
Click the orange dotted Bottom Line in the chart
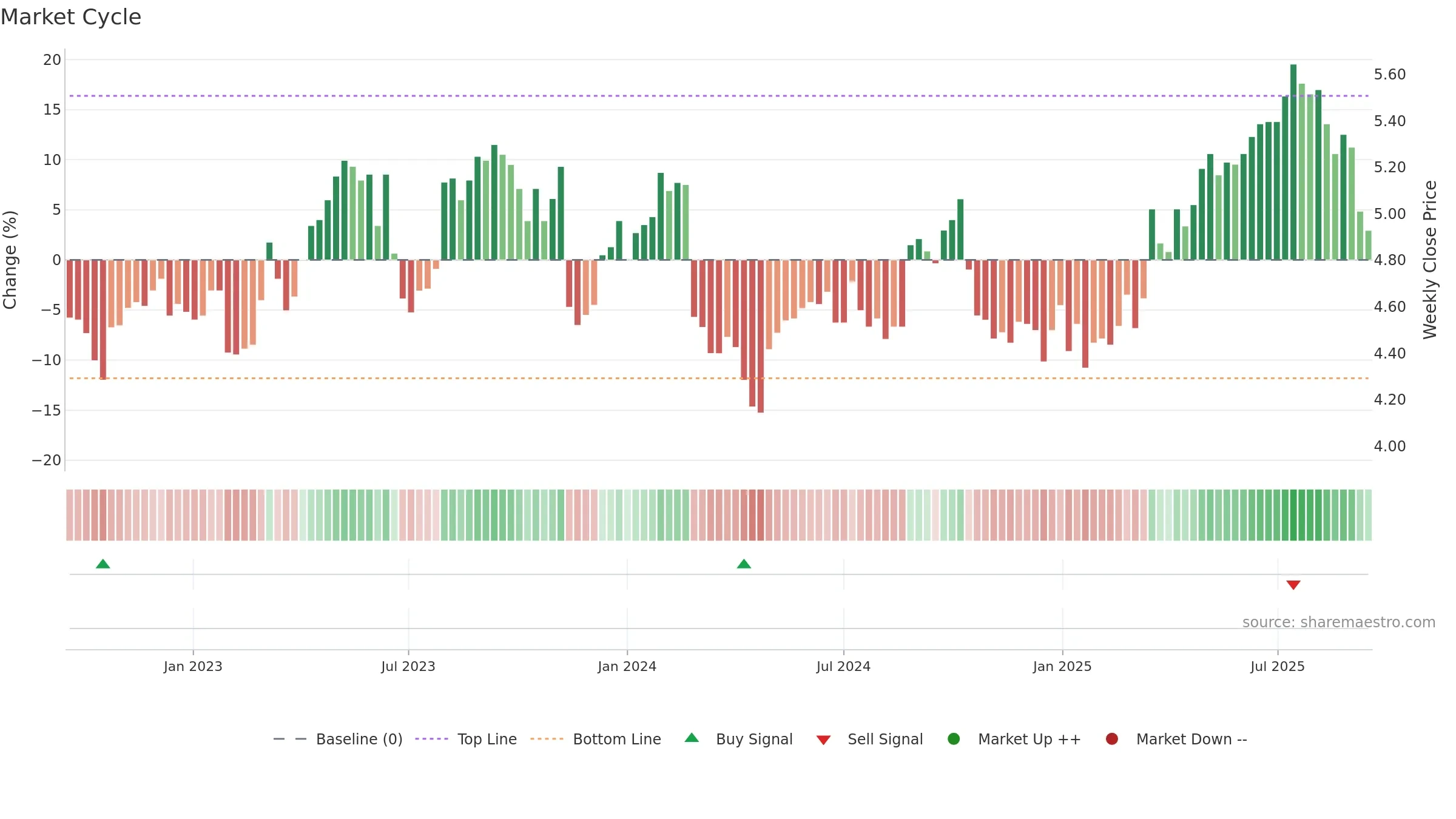[x=719, y=378]
